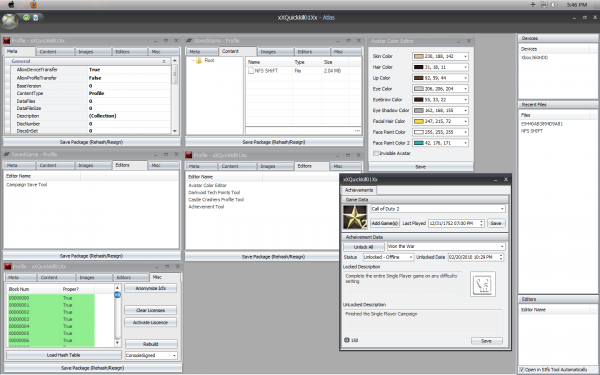Save the Avatar Color Editor settings
This screenshot has width=600, height=375.
point(421,167)
